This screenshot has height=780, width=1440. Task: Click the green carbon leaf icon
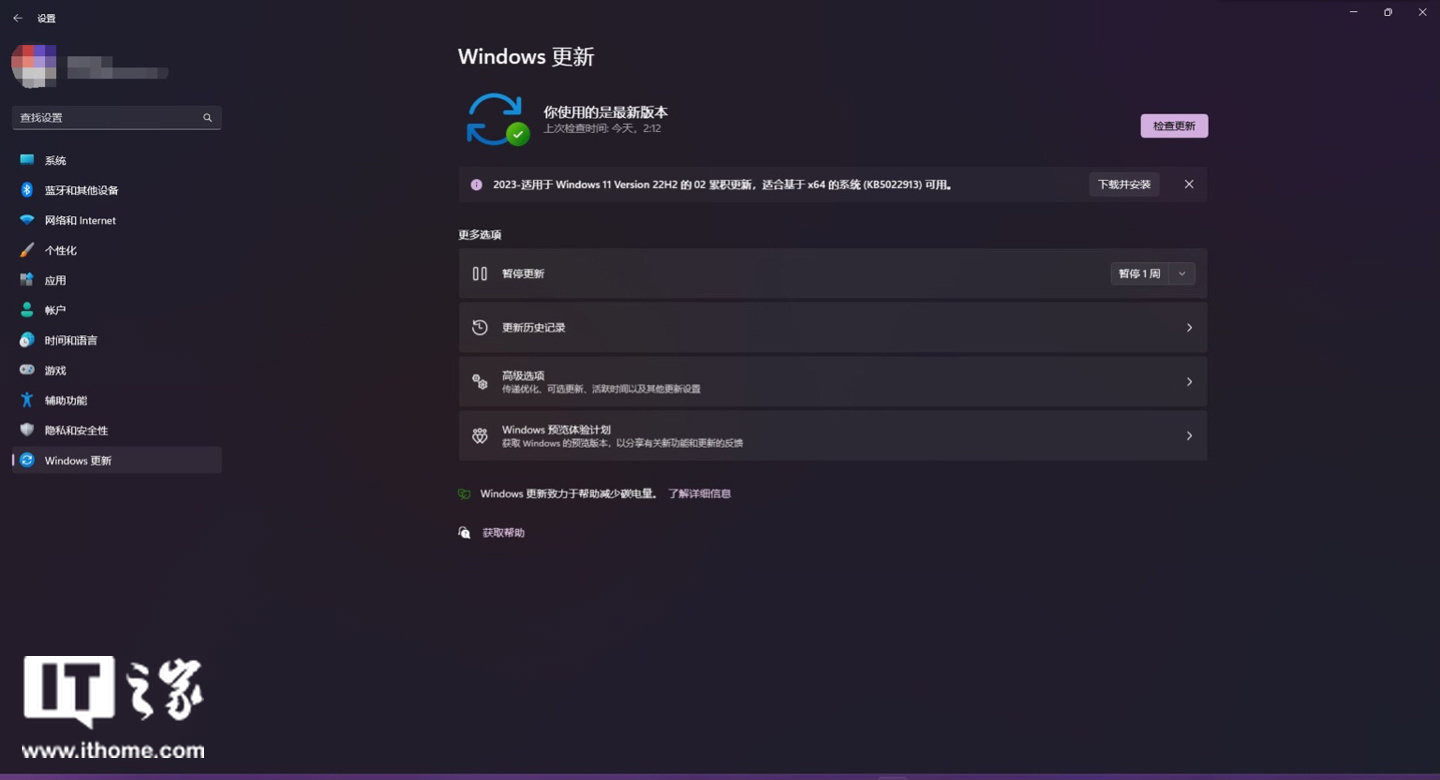(x=464, y=494)
